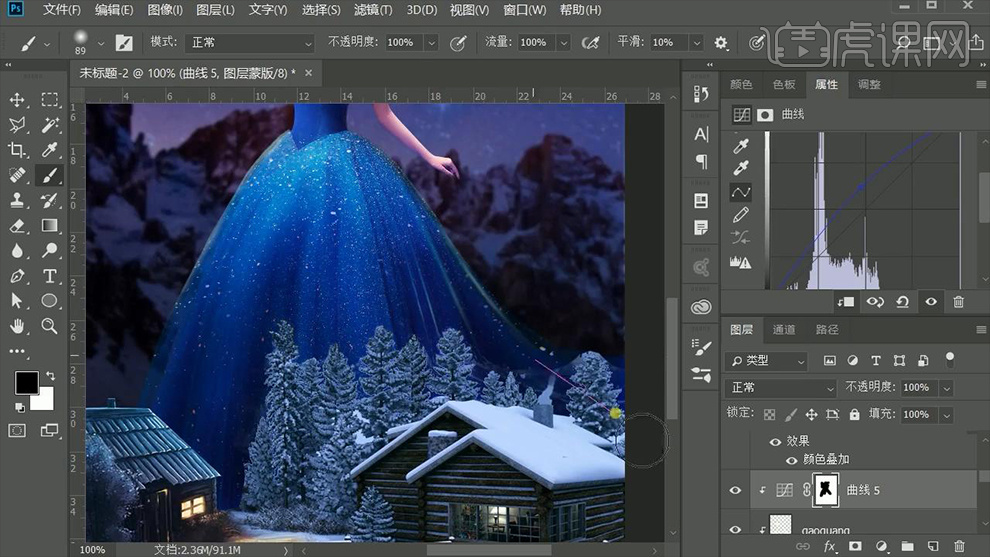Select the Horizontal Type tool

49,276
